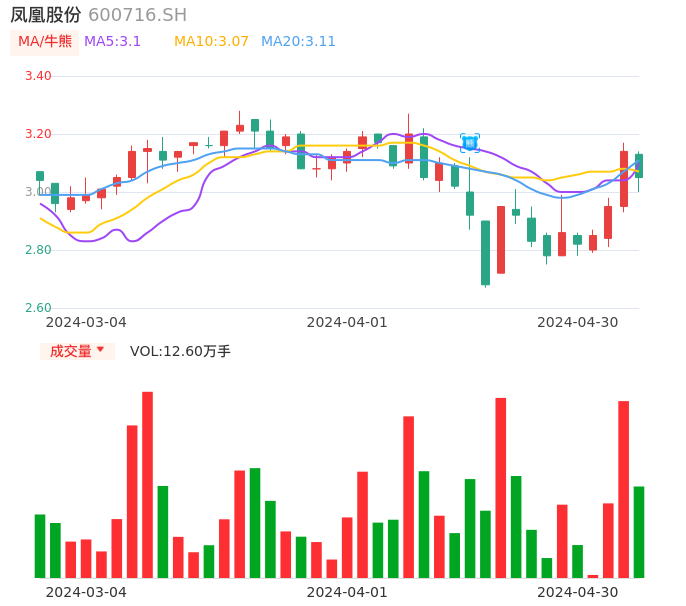Click the 凤凰股份 stock name
The width and height of the screenshot is (686, 606).
[46, 15]
